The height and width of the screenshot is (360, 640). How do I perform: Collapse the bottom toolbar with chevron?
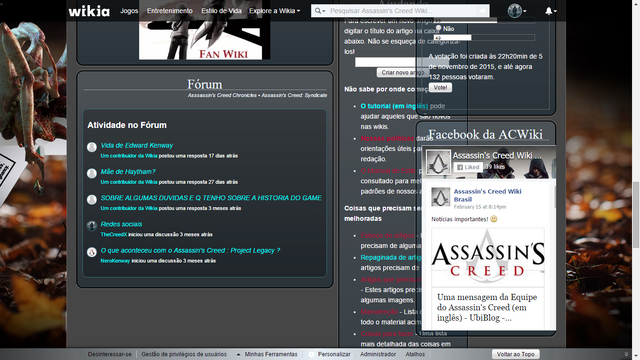point(626,354)
